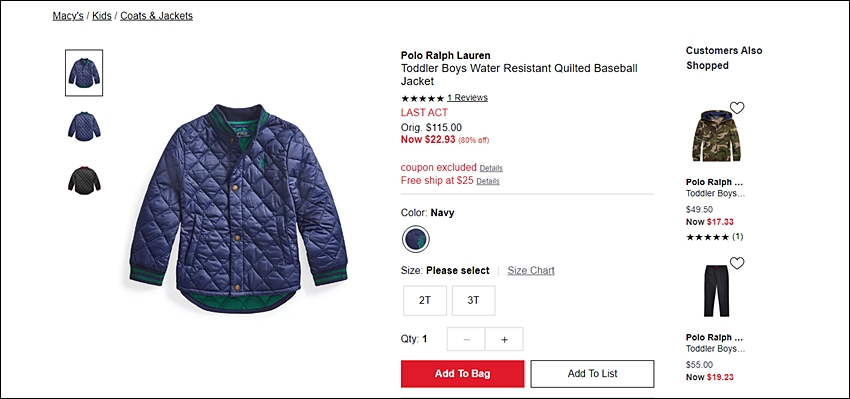View free ship Details link
850x399 pixels.
coord(488,181)
